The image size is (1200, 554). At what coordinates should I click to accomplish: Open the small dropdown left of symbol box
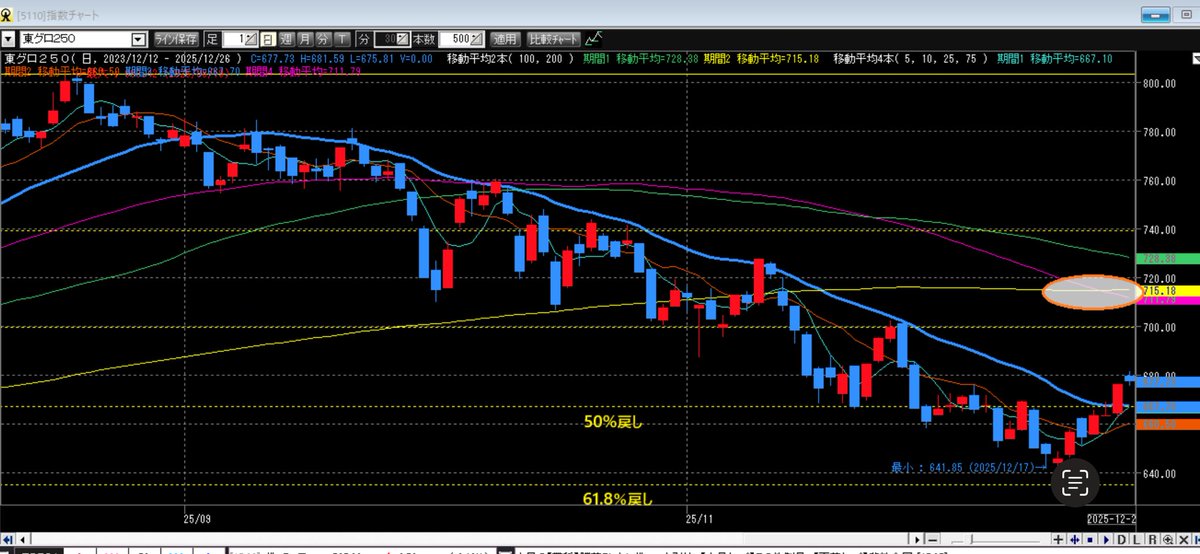tap(8, 39)
